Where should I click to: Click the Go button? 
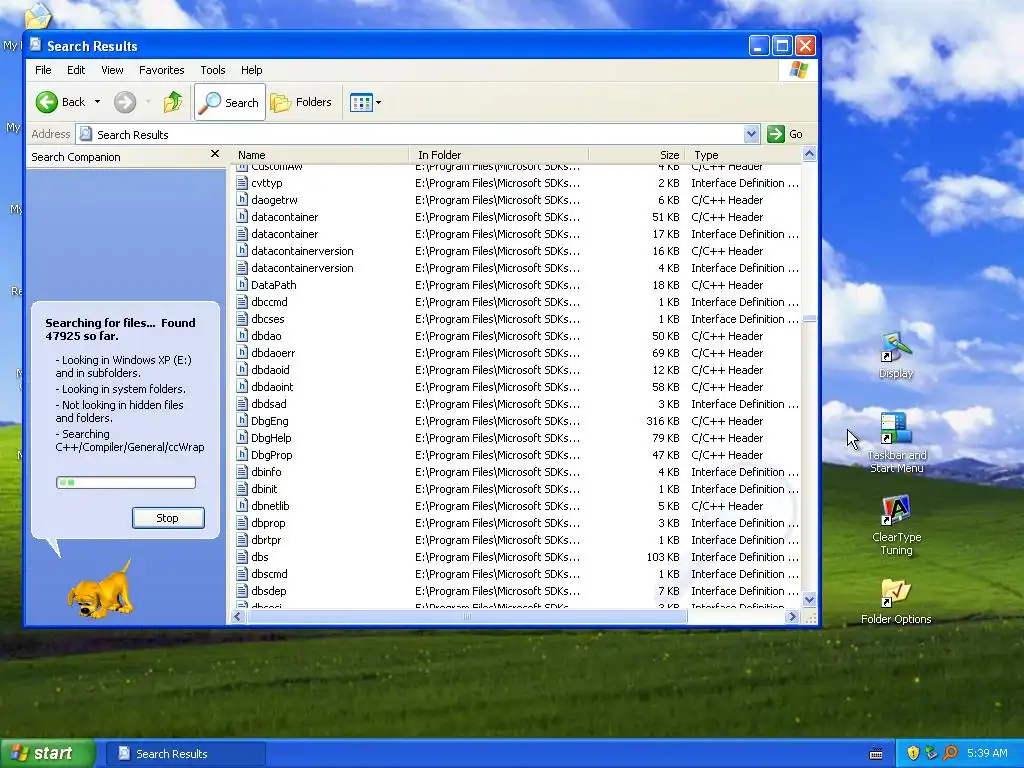[786, 134]
